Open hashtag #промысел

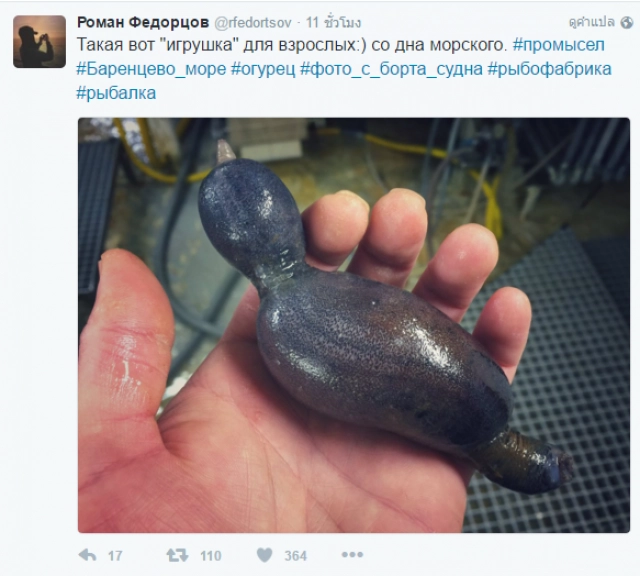(x=558, y=45)
